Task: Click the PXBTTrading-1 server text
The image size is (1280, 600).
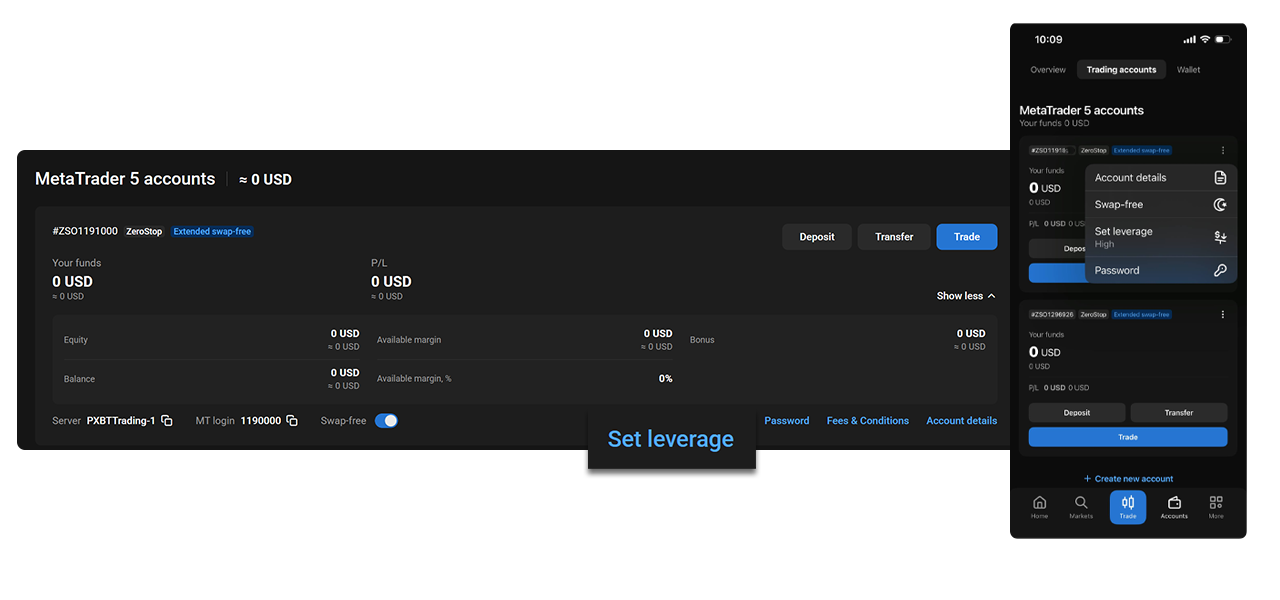Action: tap(121, 421)
